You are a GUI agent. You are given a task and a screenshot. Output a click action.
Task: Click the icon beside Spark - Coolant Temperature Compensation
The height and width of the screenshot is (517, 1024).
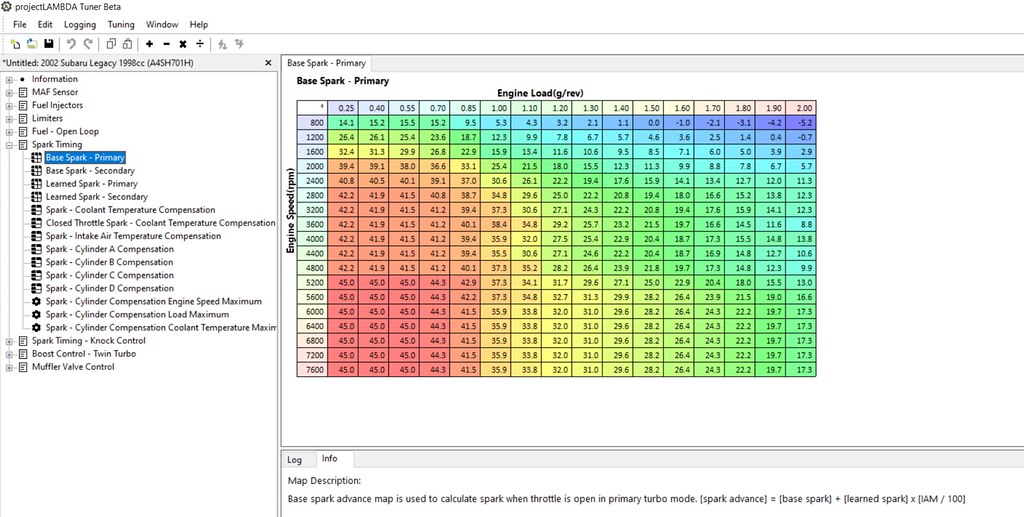tap(37, 210)
